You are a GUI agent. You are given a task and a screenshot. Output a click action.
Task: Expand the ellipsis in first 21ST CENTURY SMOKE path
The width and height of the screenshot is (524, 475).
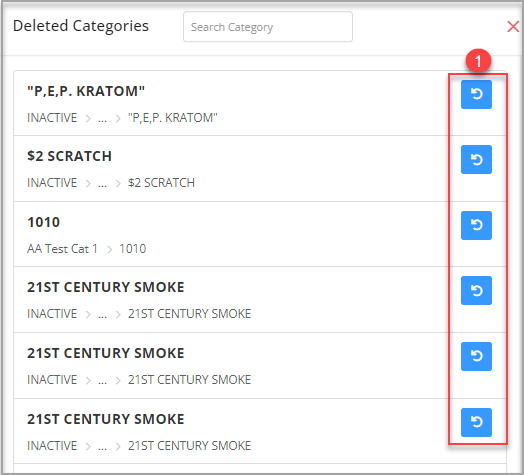click(103, 314)
